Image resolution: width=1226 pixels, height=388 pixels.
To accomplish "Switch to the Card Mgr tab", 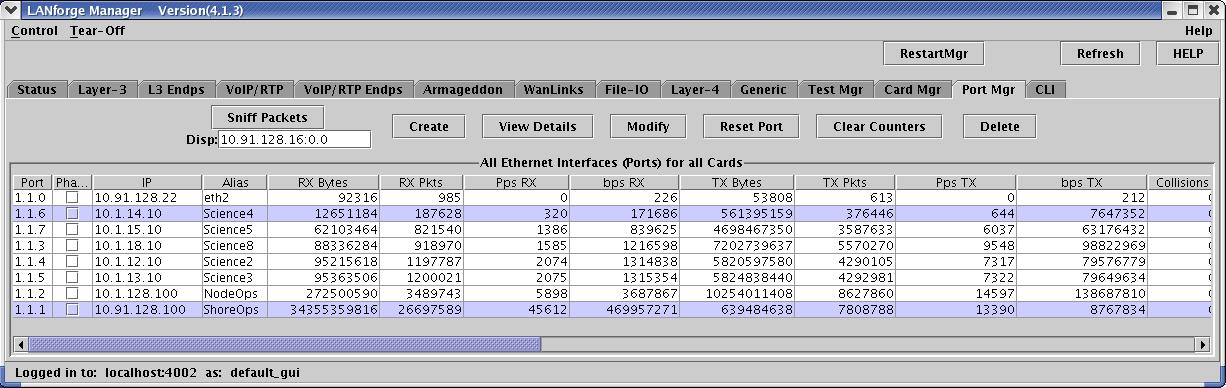I will tap(913, 90).
